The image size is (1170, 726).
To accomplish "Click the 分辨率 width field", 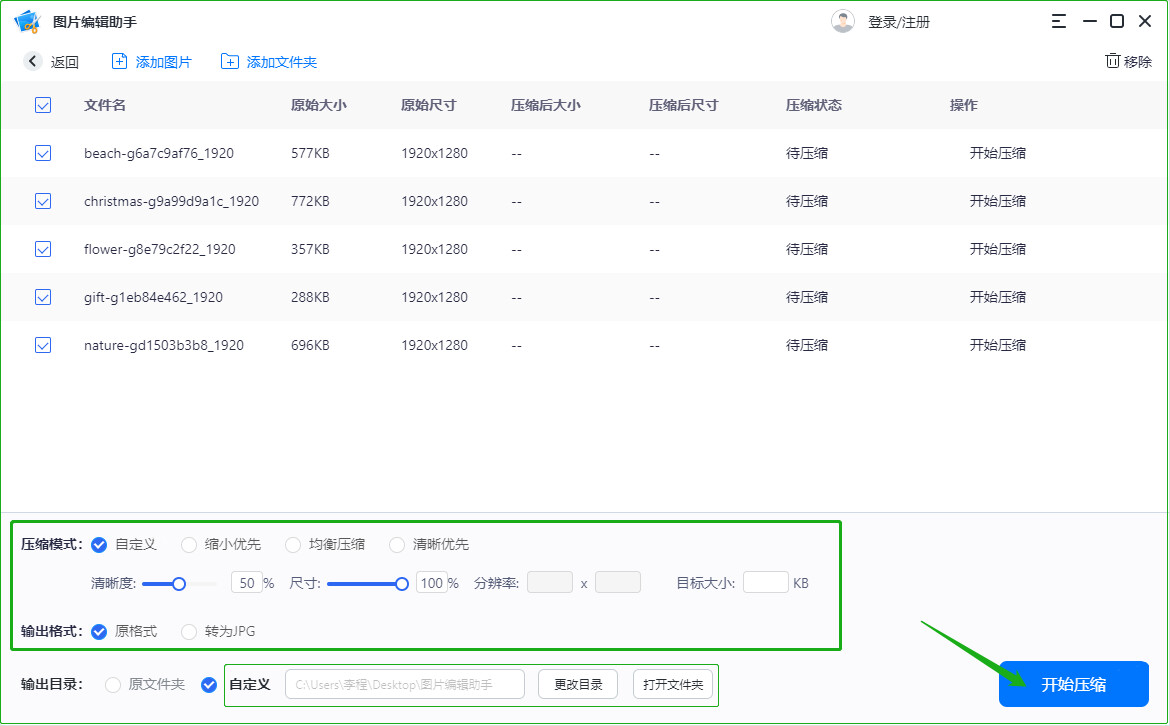I will 550,582.
